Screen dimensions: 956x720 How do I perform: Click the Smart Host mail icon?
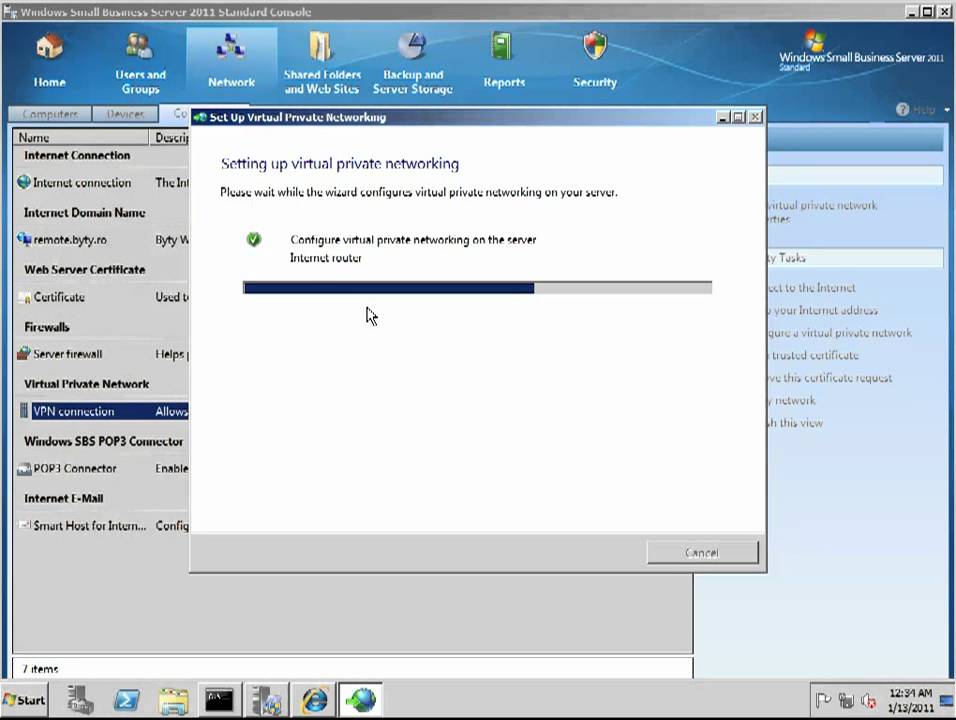coord(24,524)
